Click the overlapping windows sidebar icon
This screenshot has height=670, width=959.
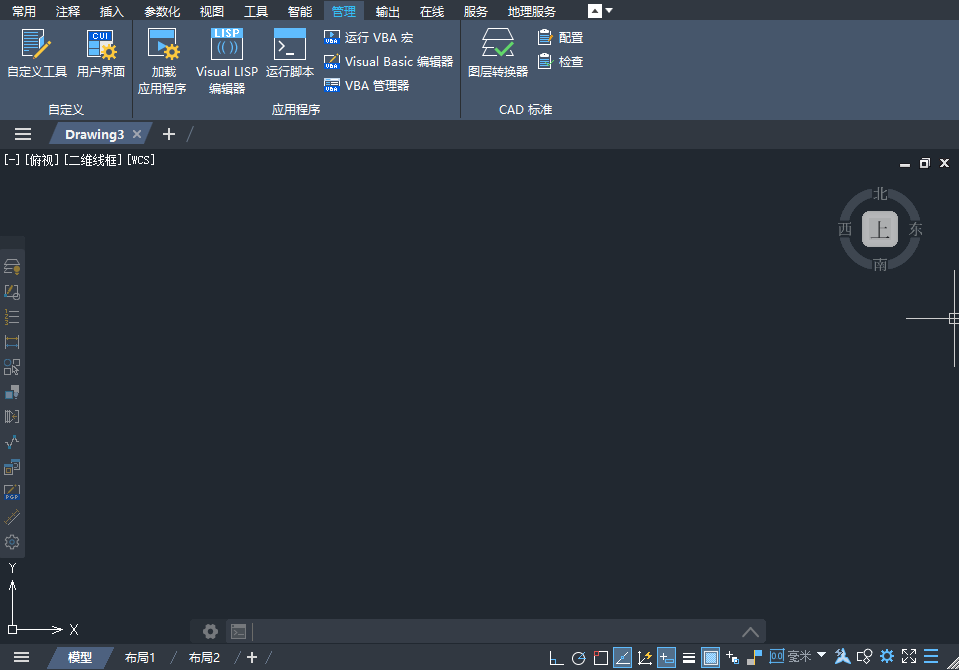12,467
